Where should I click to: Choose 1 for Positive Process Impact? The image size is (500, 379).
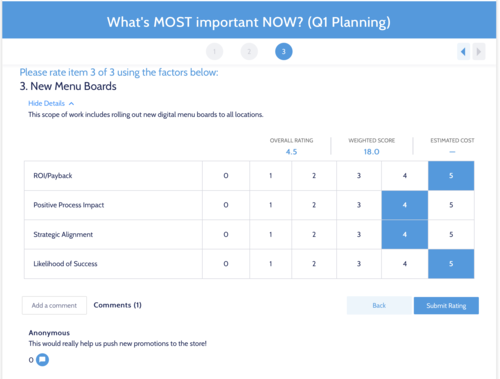click(271, 205)
